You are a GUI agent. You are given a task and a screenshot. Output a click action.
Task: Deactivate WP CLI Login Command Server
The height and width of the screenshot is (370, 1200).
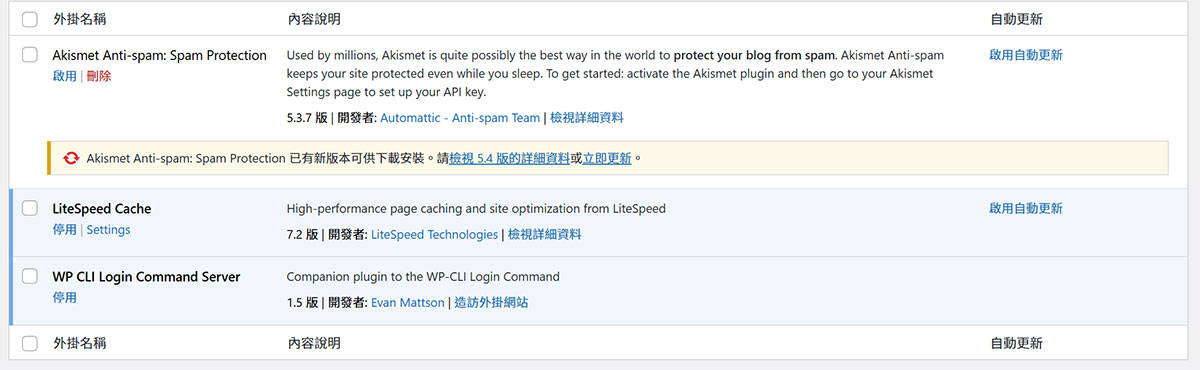(x=64, y=297)
